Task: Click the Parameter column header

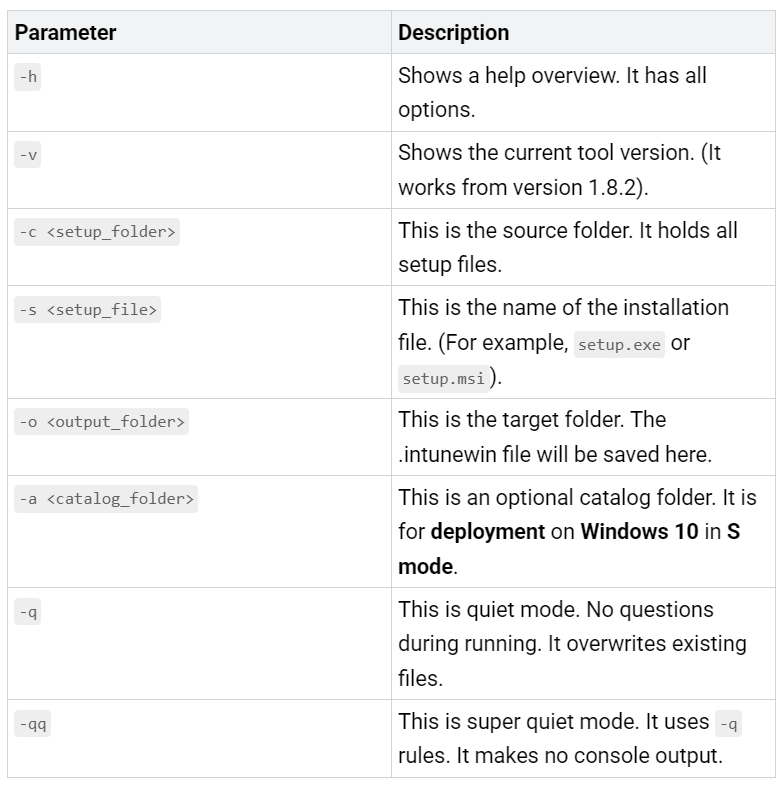Action: (x=65, y=32)
